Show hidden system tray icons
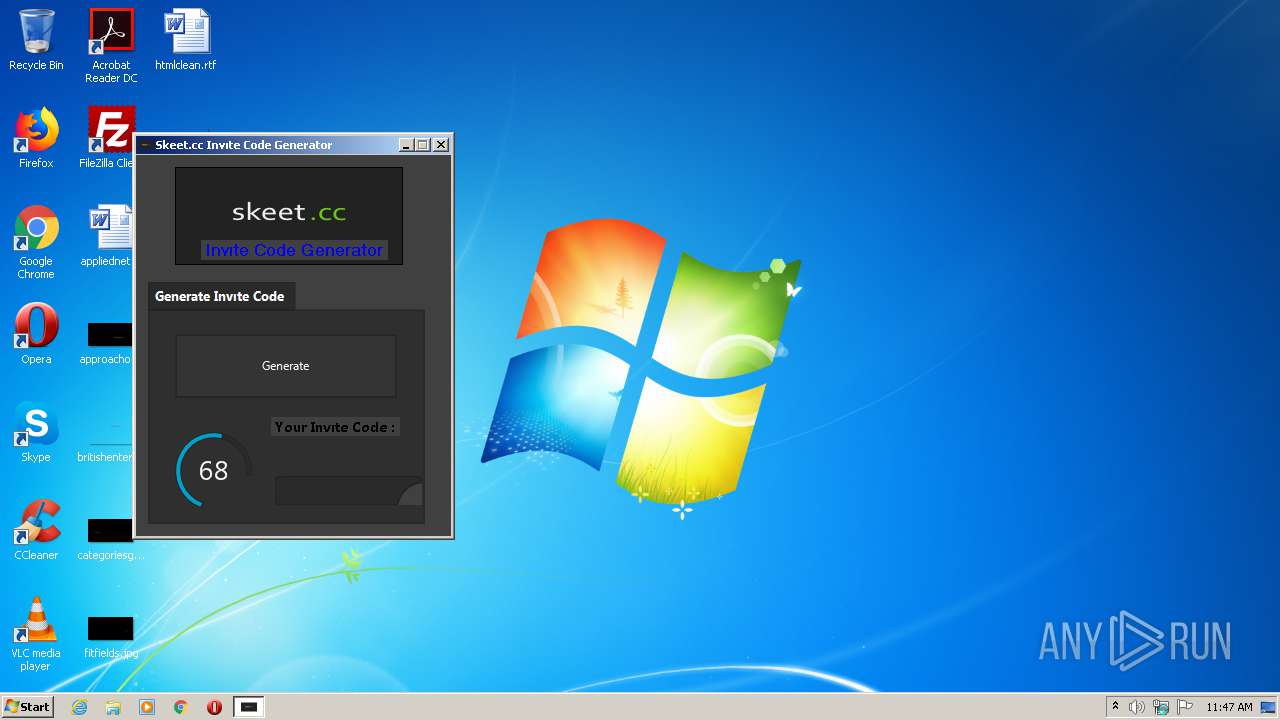This screenshot has height=720, width=1280. 1116,707
